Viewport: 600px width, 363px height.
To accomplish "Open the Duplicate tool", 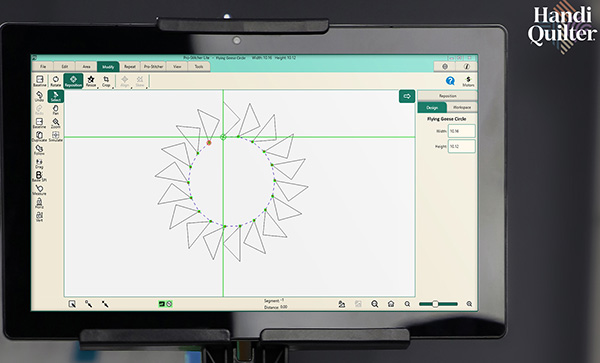I will [x=39, y=137].
